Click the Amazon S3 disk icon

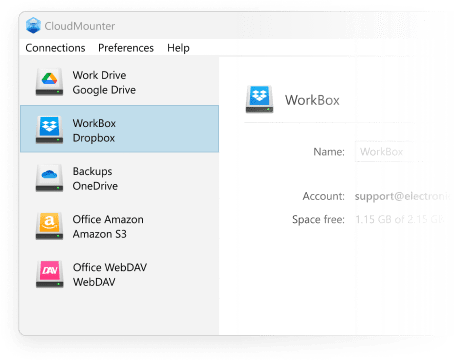pos(49,226)
